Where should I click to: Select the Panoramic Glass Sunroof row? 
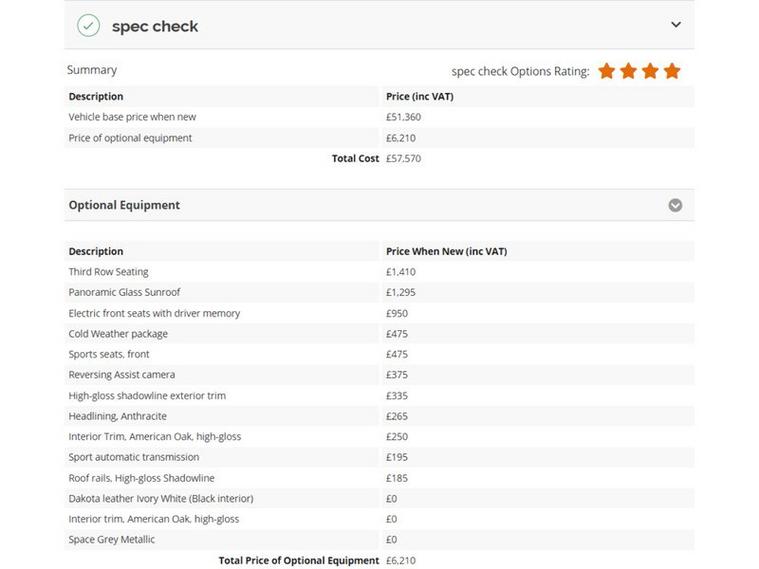pyautogui.click(x=380, y=292)
